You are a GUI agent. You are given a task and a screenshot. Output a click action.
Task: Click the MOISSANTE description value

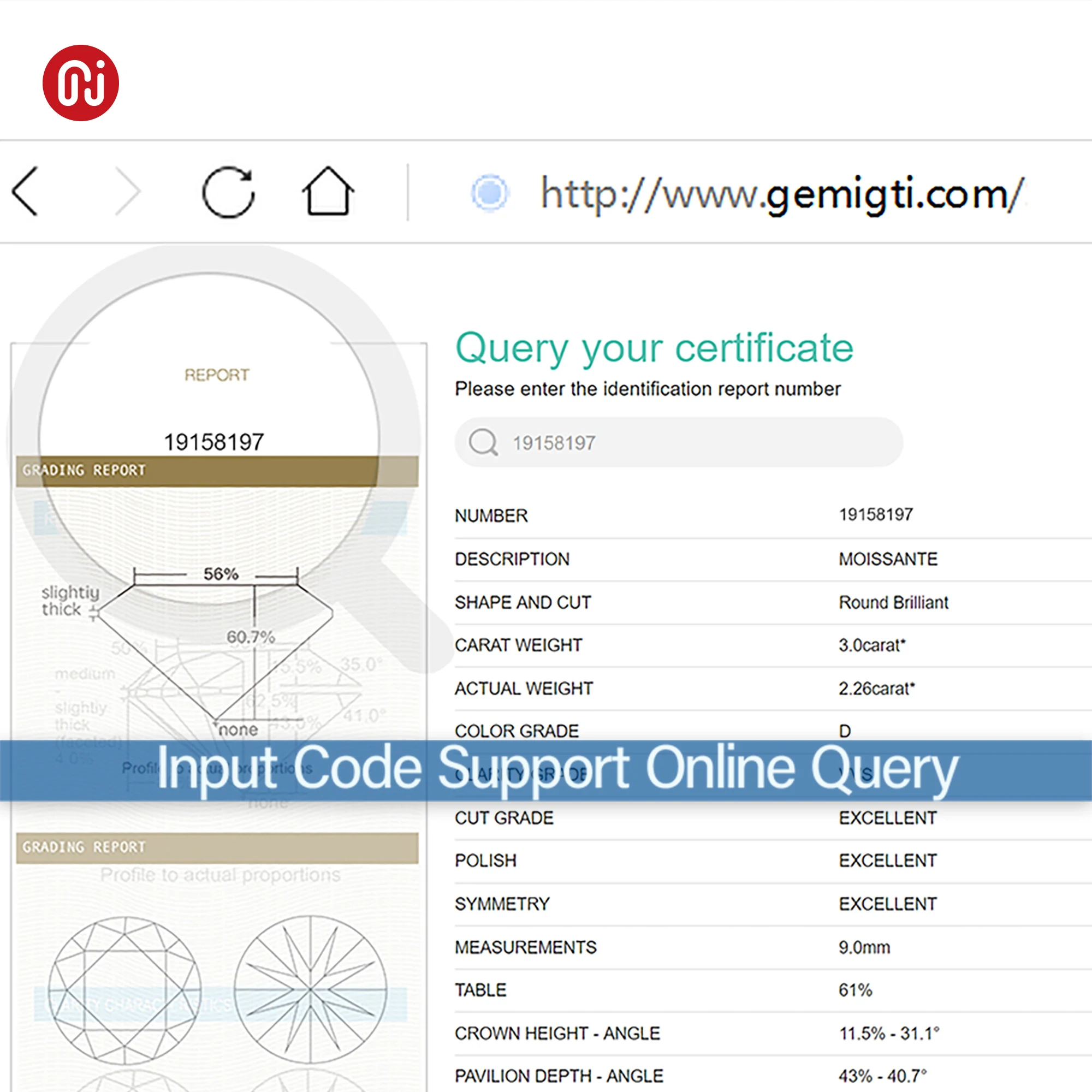coord(888,559)
